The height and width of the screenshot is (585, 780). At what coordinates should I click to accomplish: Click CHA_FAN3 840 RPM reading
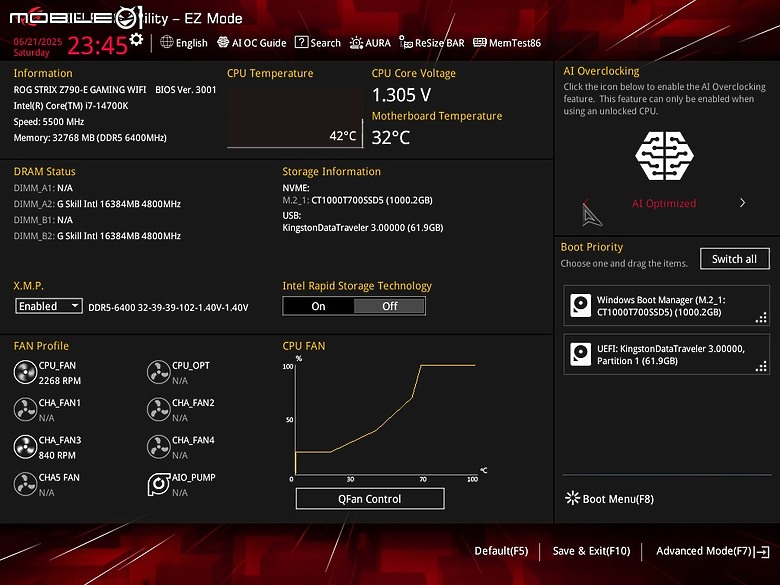(x=57, y=455)
